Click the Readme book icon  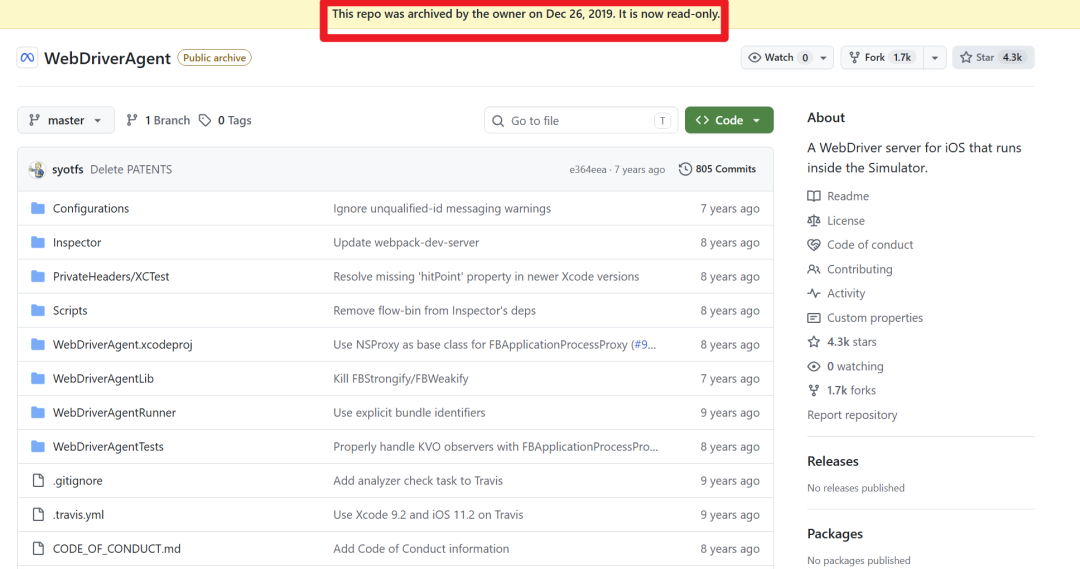point(814,196)
